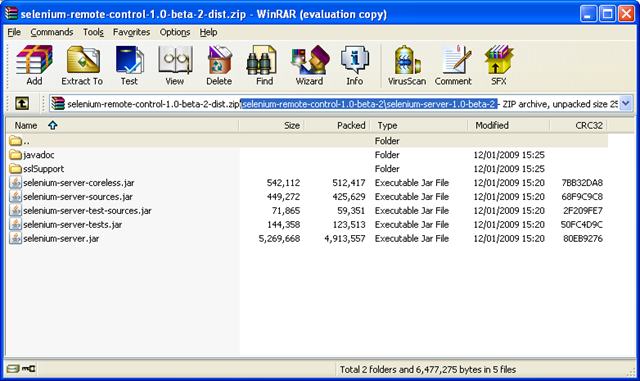This screenshot has height=381, width=640.
Task: Open the Tools menu
Action: pyautogui.click(x=93, y=32)
